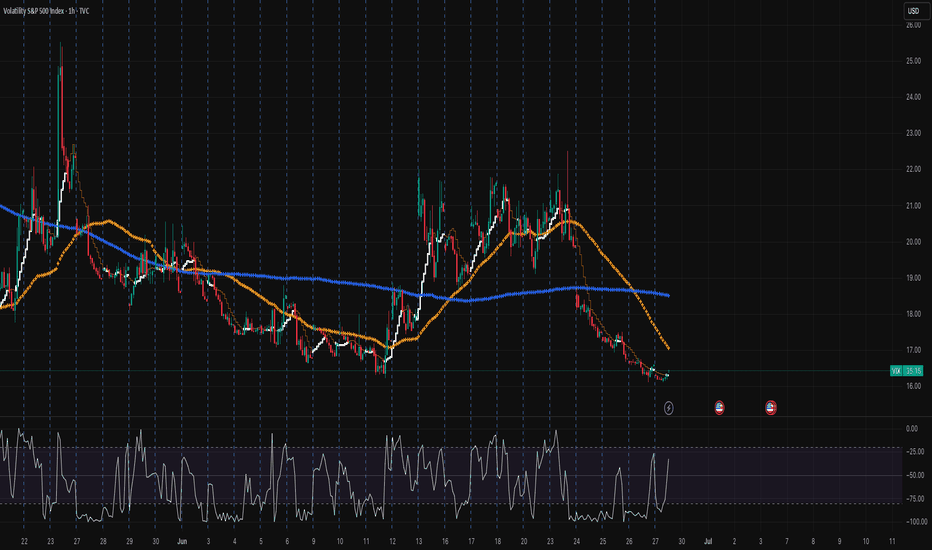Click the 22.00 price axis label
This screenshot has width=932, height=550.
(x=913, y=169)
